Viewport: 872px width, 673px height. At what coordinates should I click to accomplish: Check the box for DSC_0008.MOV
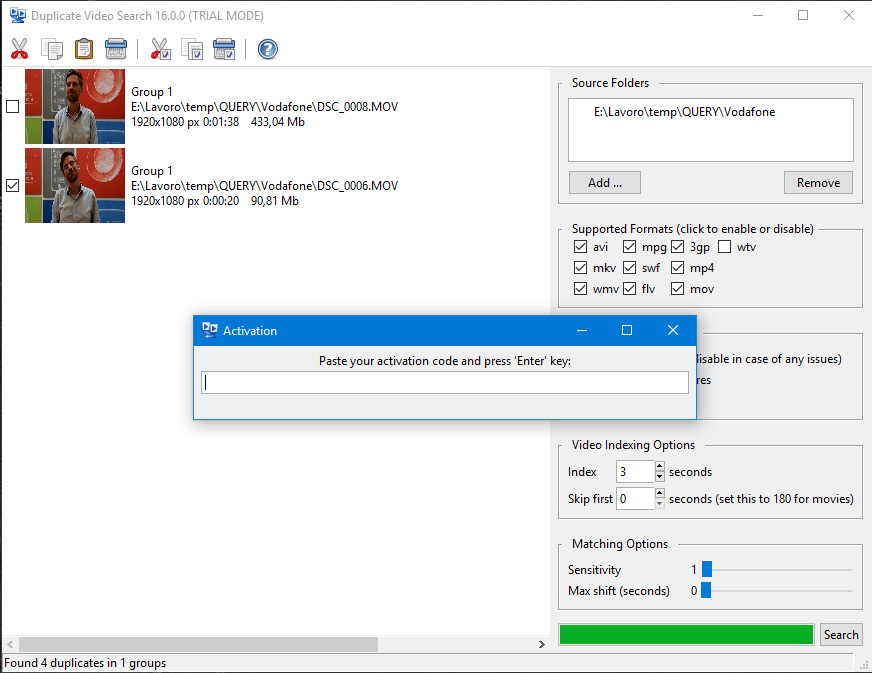point(13,107)
